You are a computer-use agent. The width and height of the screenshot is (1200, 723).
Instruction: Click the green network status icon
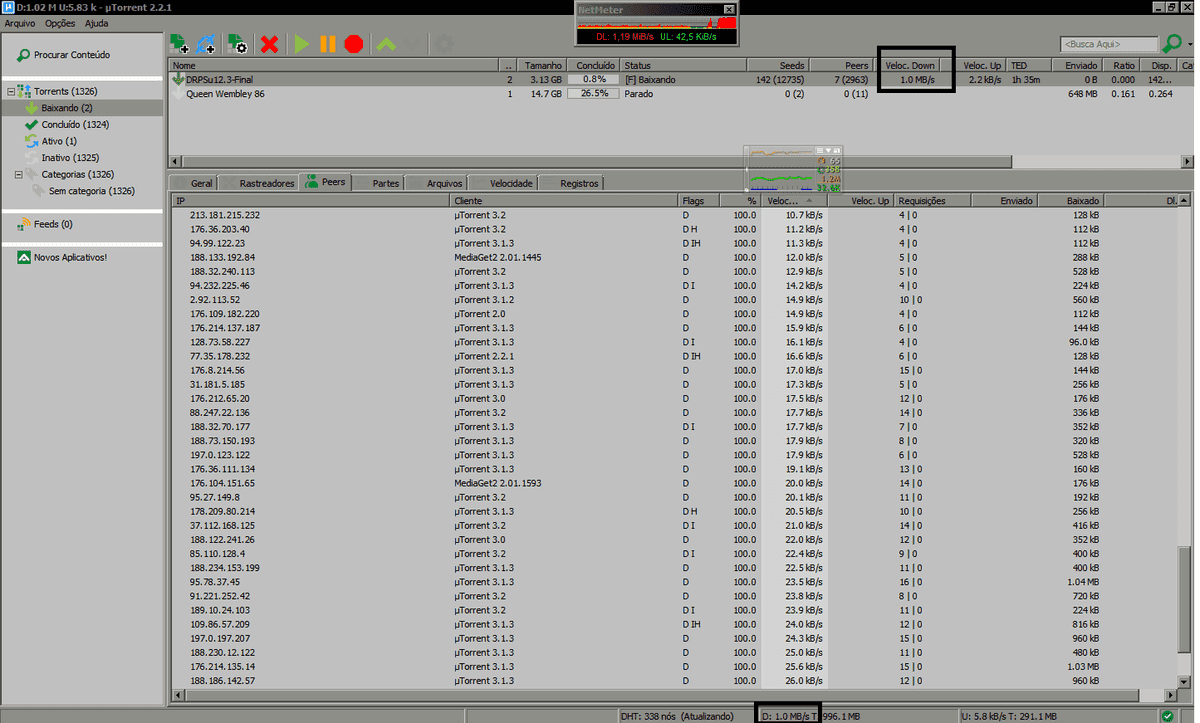(1167, 715)
